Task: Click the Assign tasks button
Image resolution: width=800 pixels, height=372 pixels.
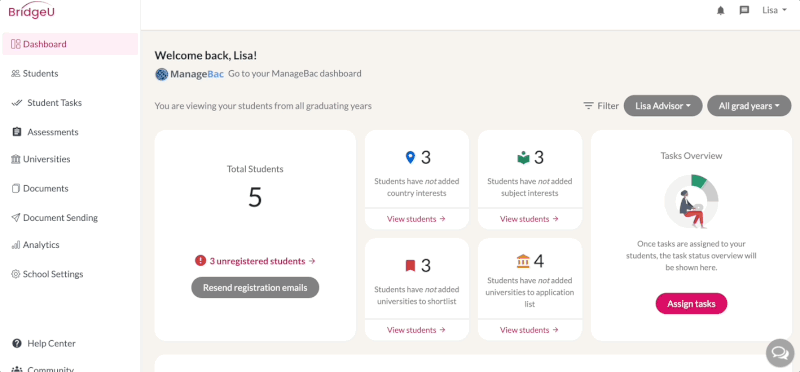Action: tap(691, 304)
